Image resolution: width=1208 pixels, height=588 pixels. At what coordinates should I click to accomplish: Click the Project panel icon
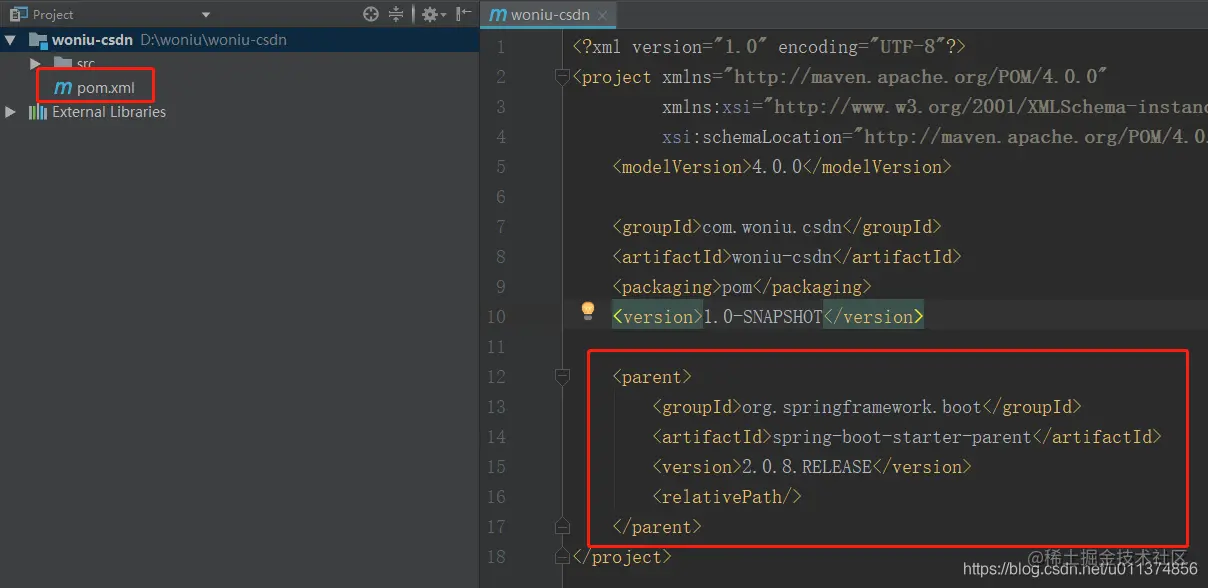click(x=19, y=14)
